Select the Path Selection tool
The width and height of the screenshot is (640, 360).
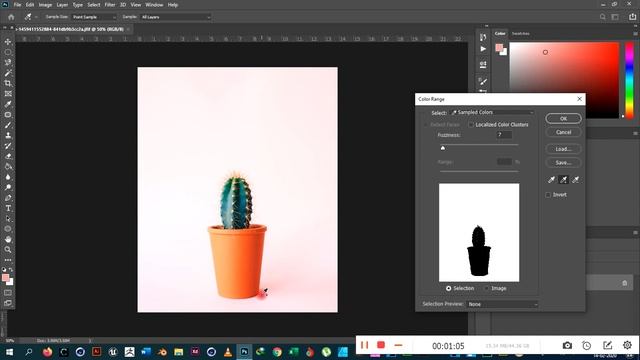tap(8, 219)
